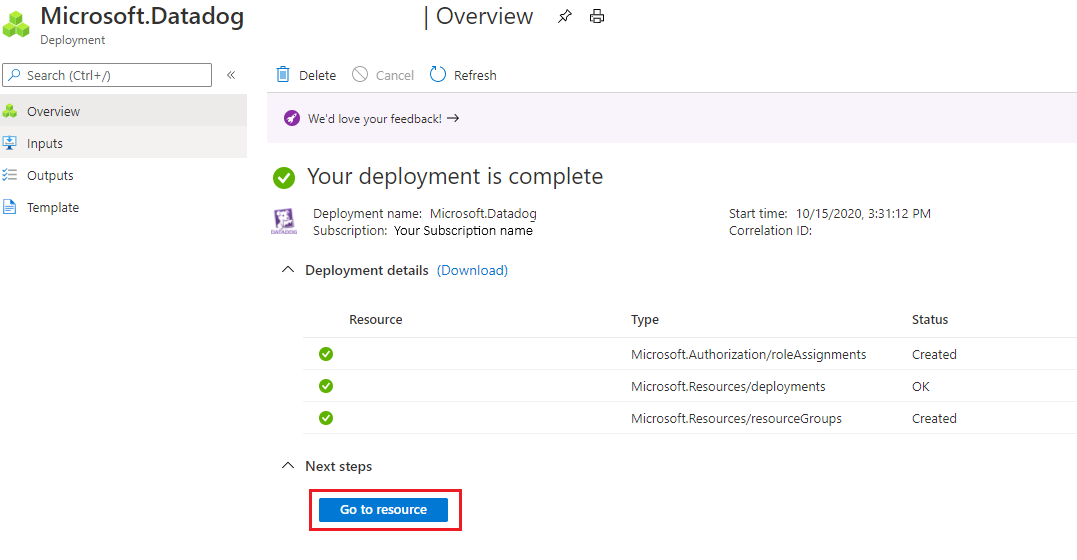Viewport: 1077px width, 560px height.
Task: Download the deployment details
Action: pyautogui.click(x=473, y=270)
